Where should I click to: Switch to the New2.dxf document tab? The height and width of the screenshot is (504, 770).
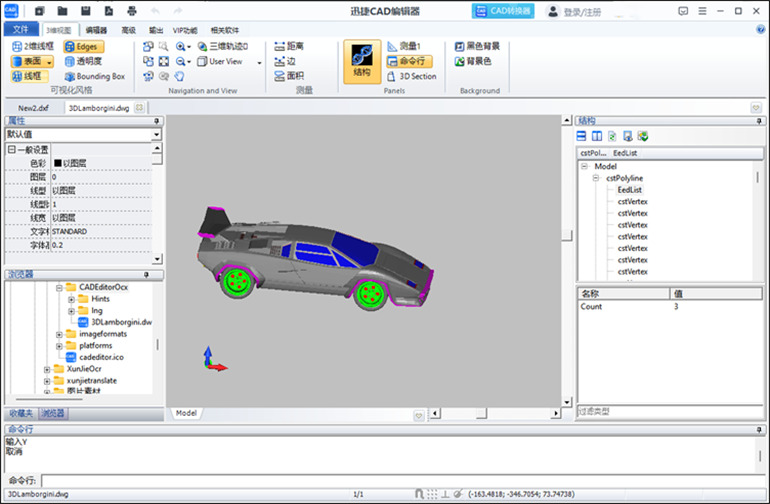32,107
